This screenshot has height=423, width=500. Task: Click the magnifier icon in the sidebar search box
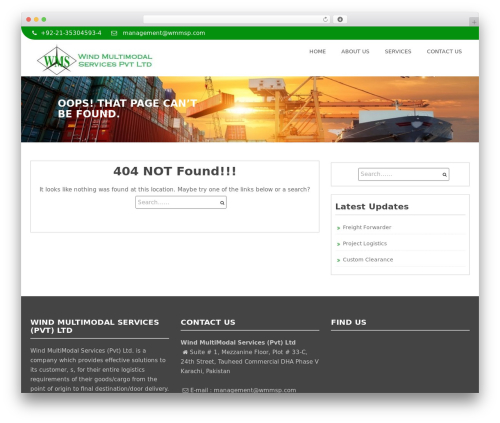click(x=444, y=175)
